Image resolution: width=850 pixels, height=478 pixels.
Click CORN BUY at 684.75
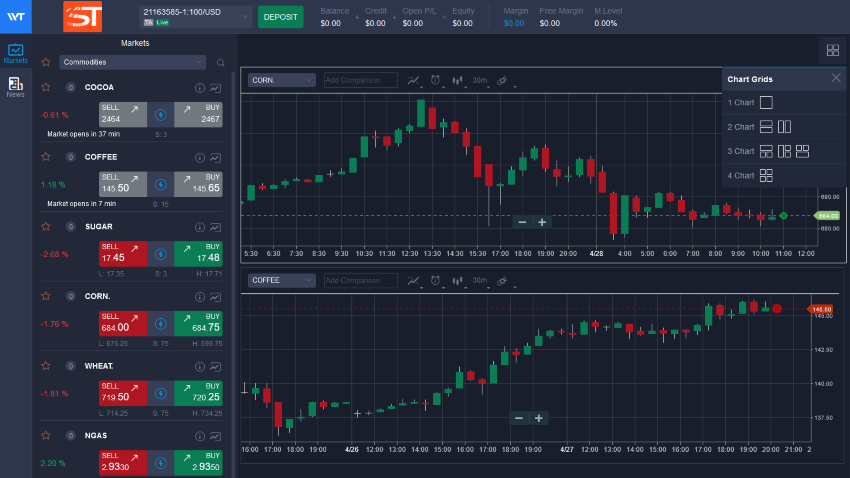tap(198, 324)
